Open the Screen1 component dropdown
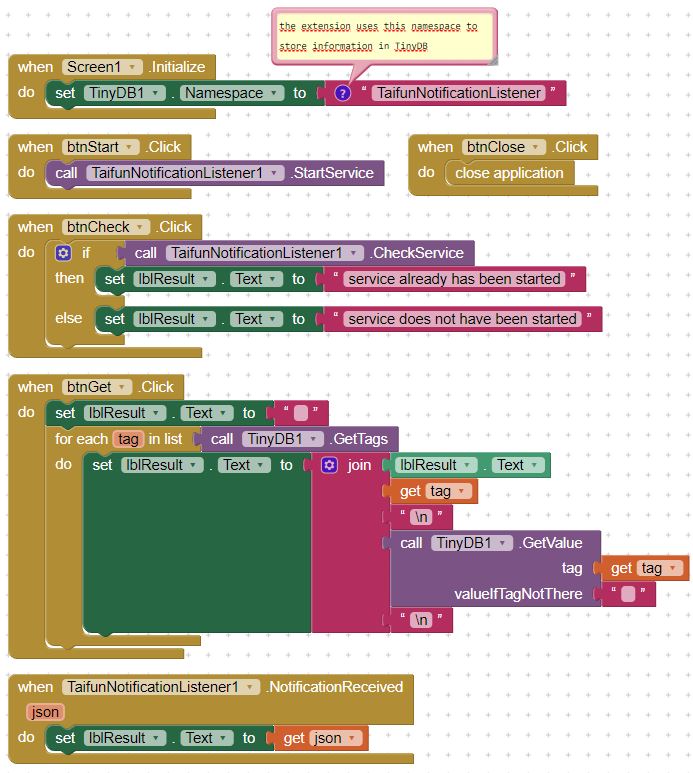The image size is (693, 773). [x=135, y=67]
